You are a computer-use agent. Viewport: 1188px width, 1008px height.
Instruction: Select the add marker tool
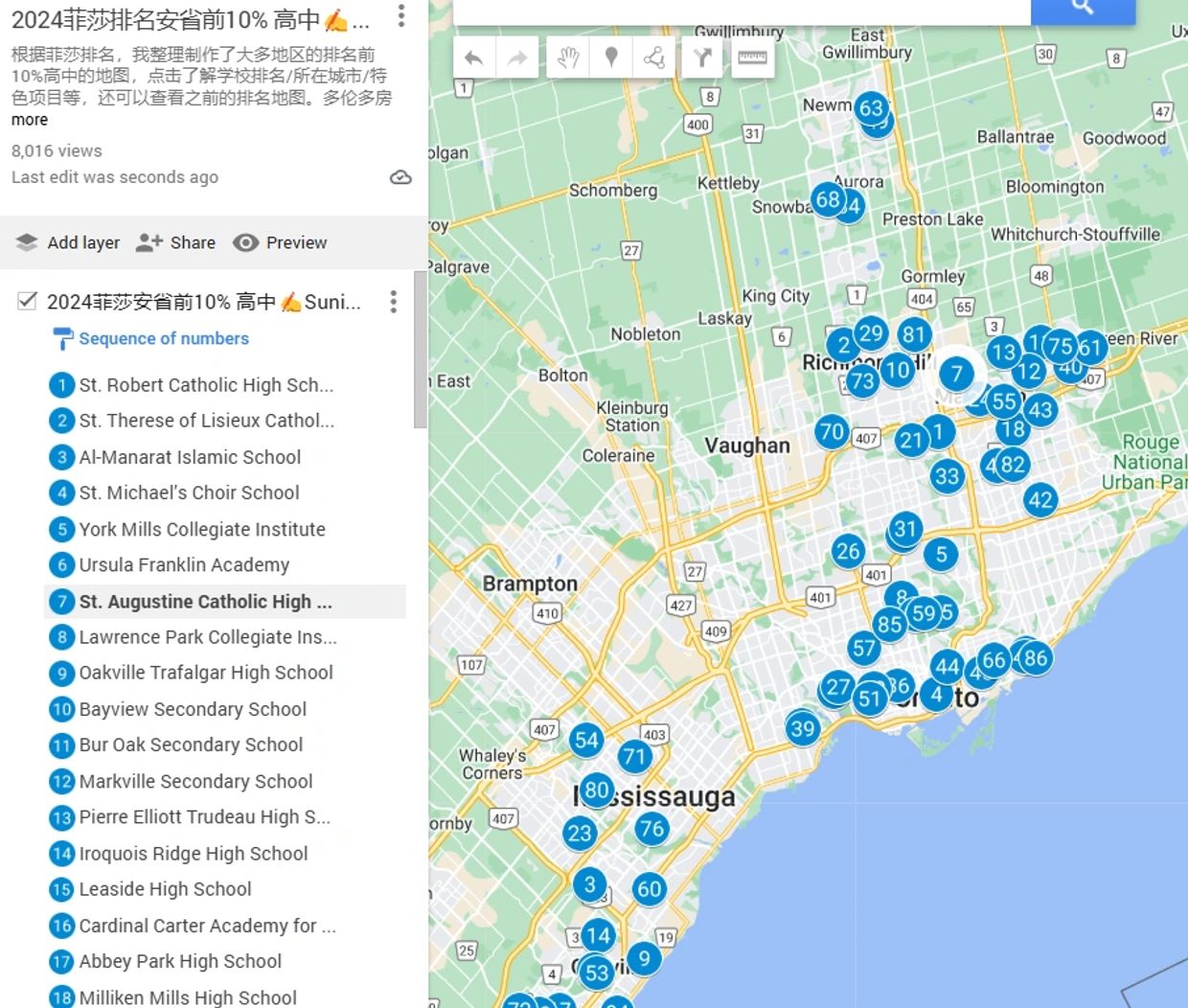[x=611, y=58]
